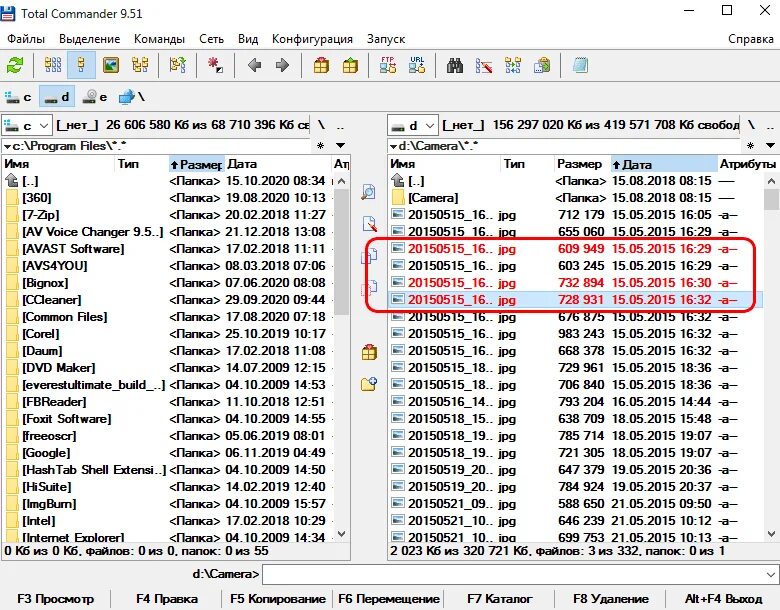Open file search with binoculars icon
Image resolution: width=780 pixels, height=610 pixels.
click(455, 65)
